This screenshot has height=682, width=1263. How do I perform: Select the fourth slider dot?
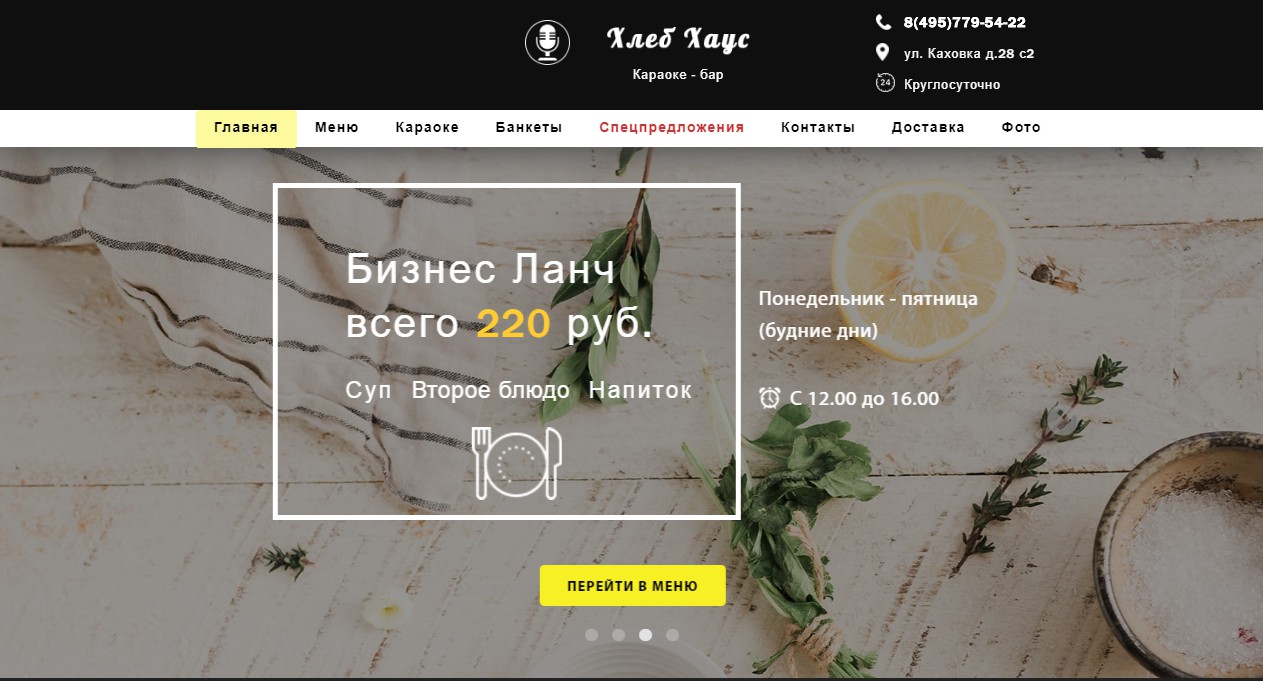673,634
